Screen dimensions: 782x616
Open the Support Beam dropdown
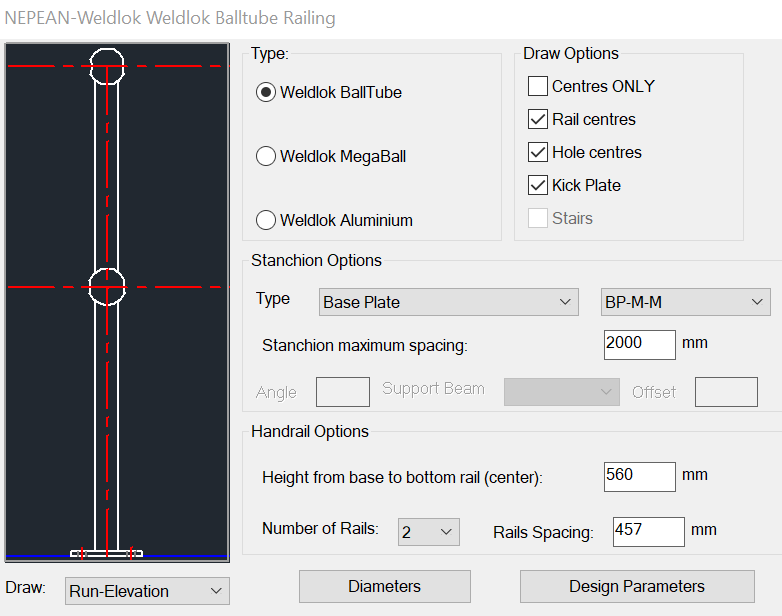[x=562, y=392]
